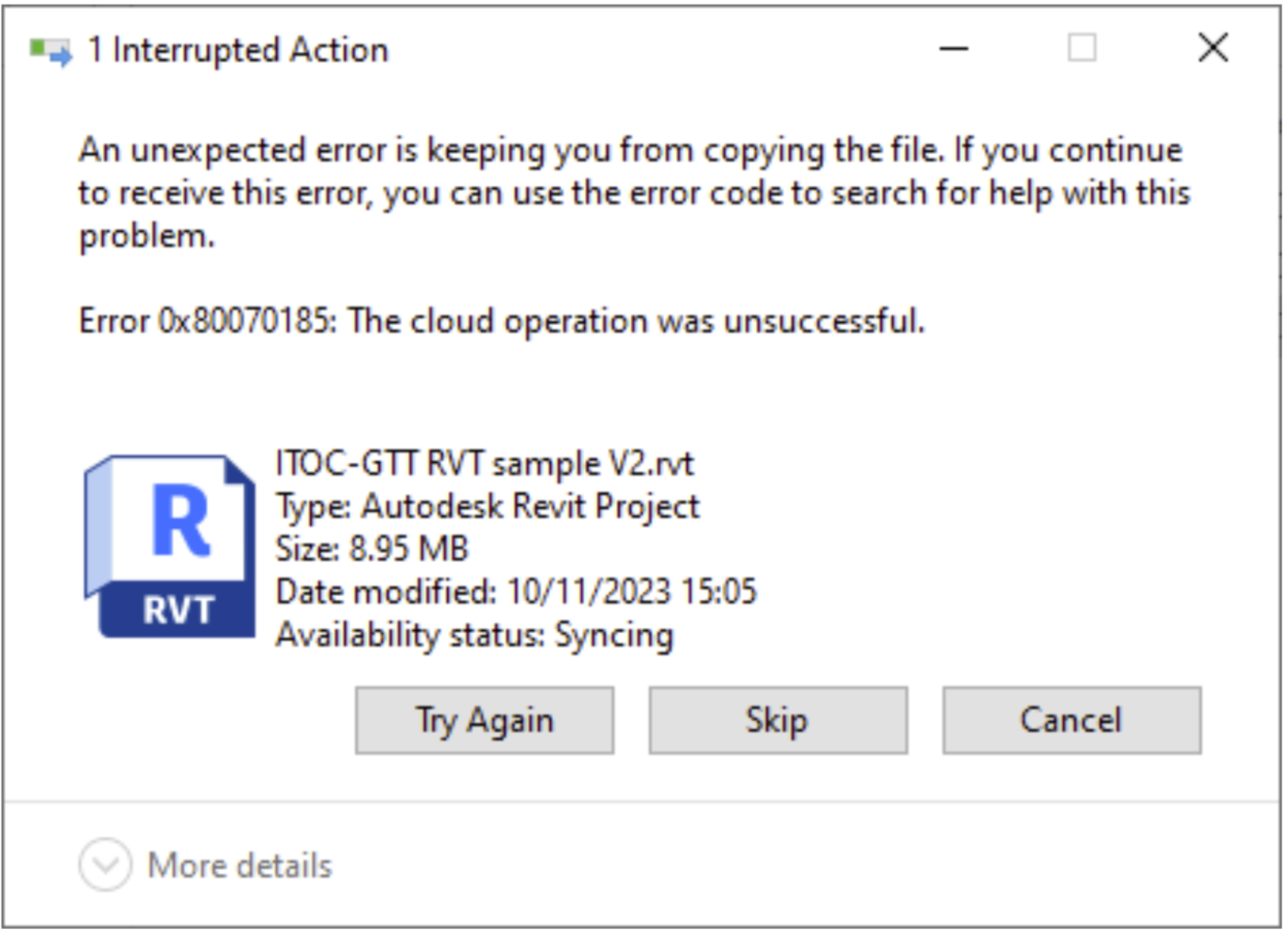Expand More details with the chevron circle
Viewport: 1288px width, 933px height.
(x=105, y=865)
